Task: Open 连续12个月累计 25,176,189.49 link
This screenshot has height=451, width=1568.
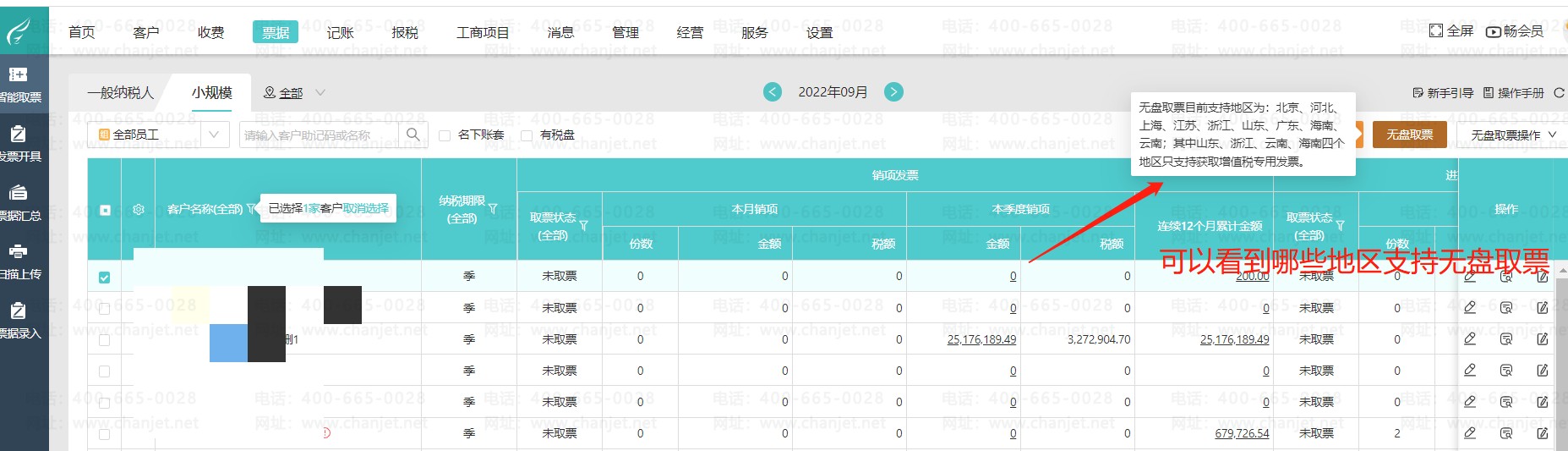Action: (x=1234, y=339)
